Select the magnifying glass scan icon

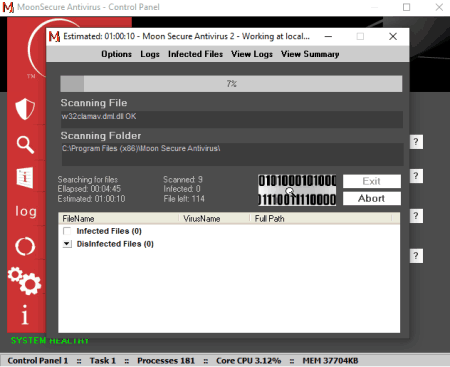pos(25,145)
